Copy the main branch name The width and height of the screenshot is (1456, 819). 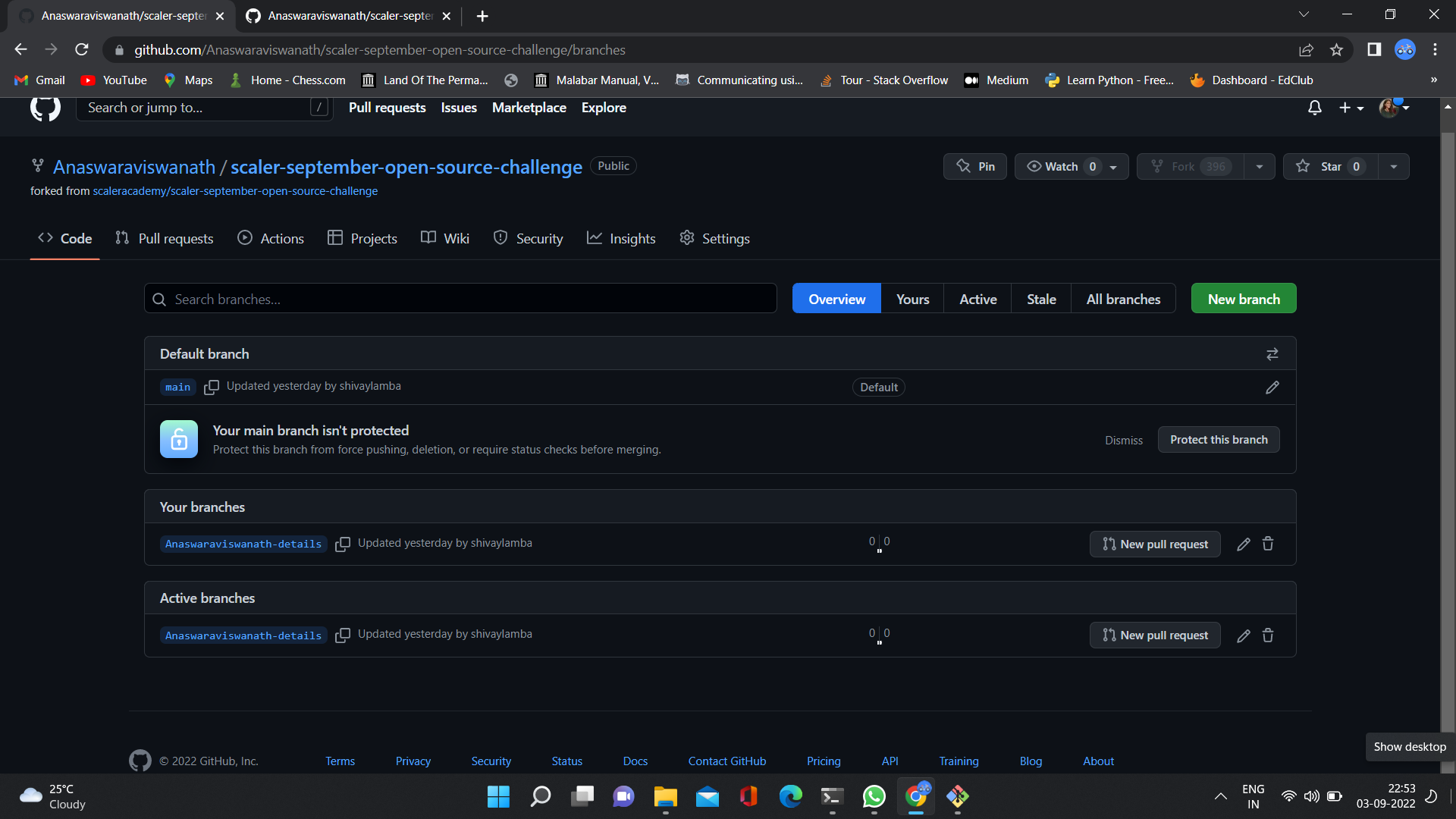(212, 387)
